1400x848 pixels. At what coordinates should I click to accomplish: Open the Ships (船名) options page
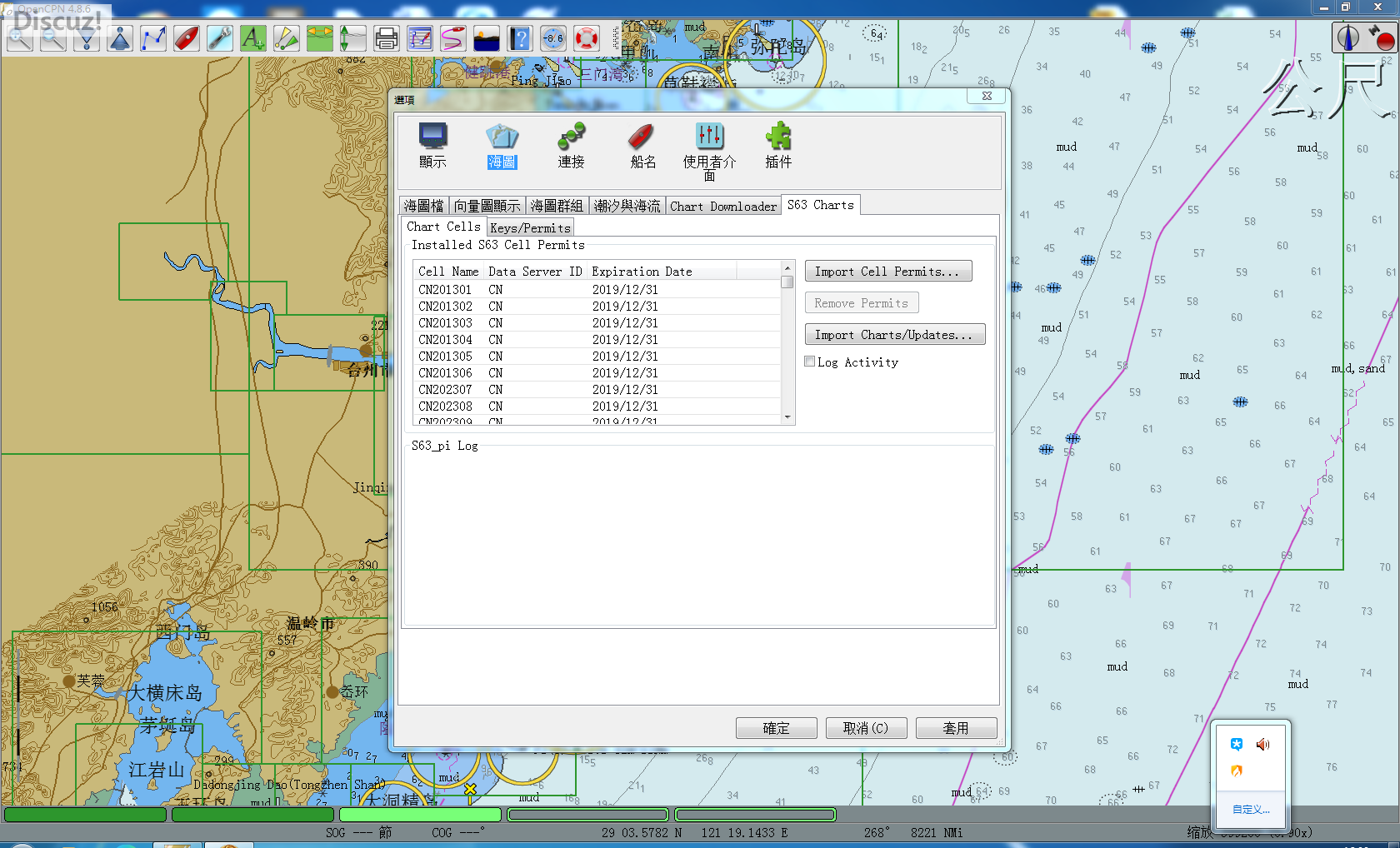[642, 146]
